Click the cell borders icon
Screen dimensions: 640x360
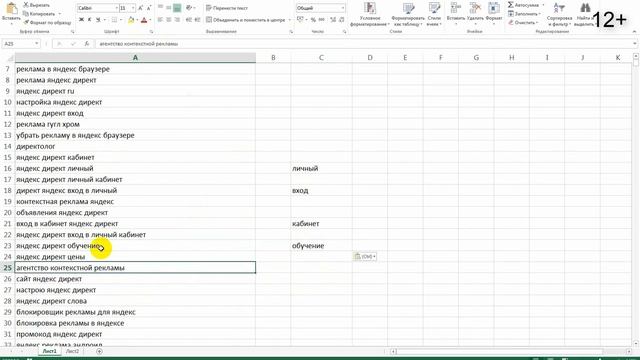[114, 20]
